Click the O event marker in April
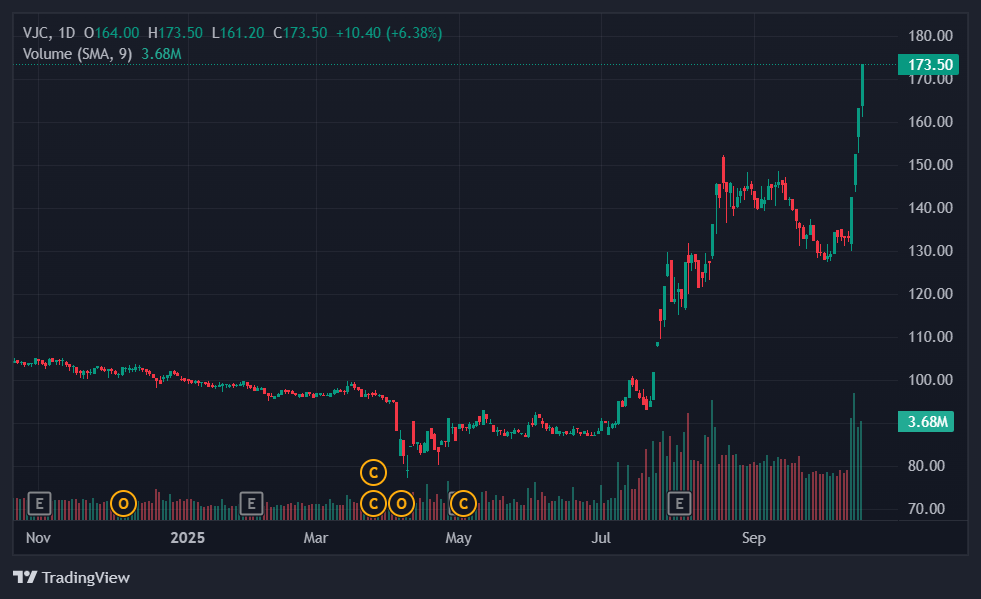Viewport: 981px width, 599px height. tap(401, 503)
